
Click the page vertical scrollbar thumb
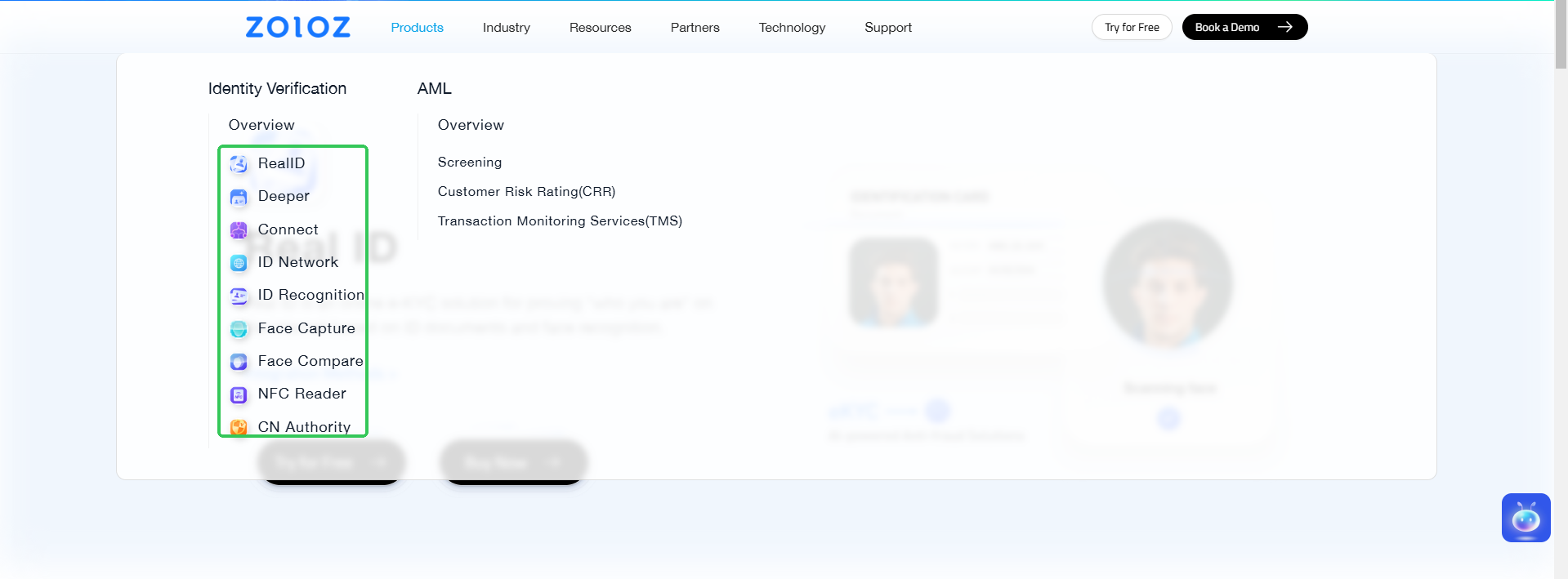coord(1561,35)
